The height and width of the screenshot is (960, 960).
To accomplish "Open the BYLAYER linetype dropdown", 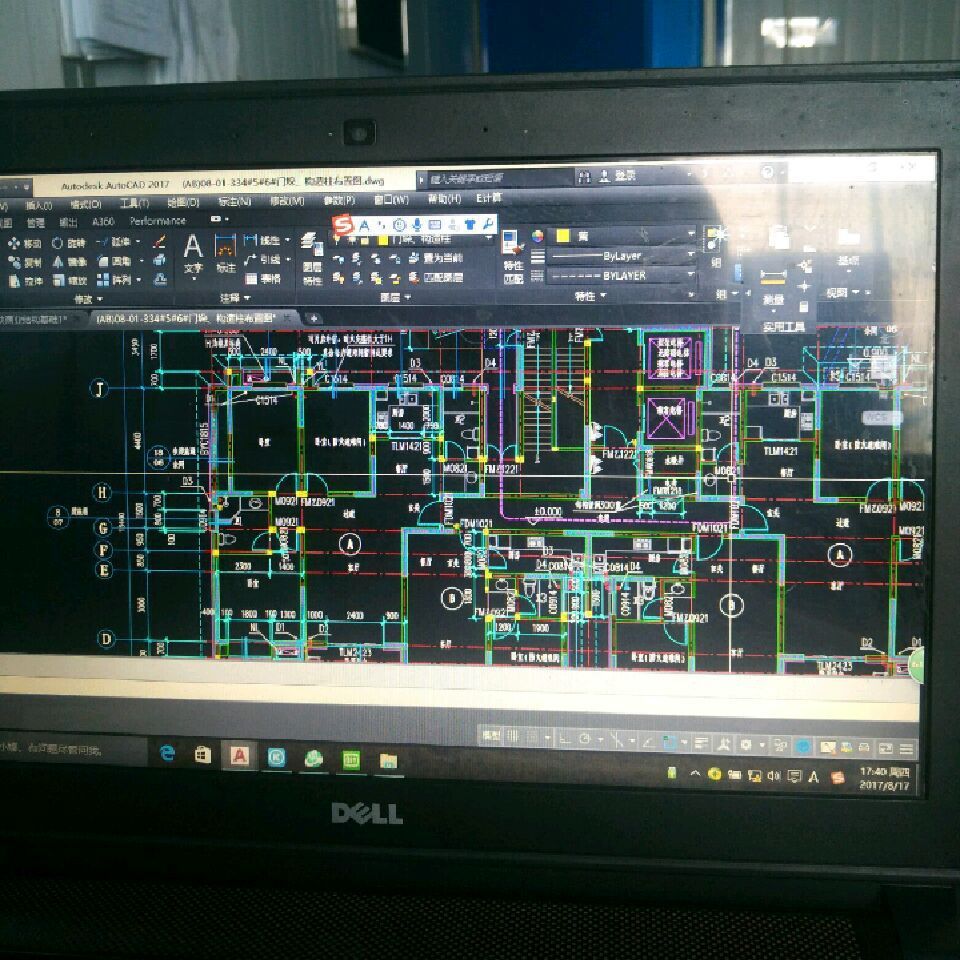I will pos(621,276).
